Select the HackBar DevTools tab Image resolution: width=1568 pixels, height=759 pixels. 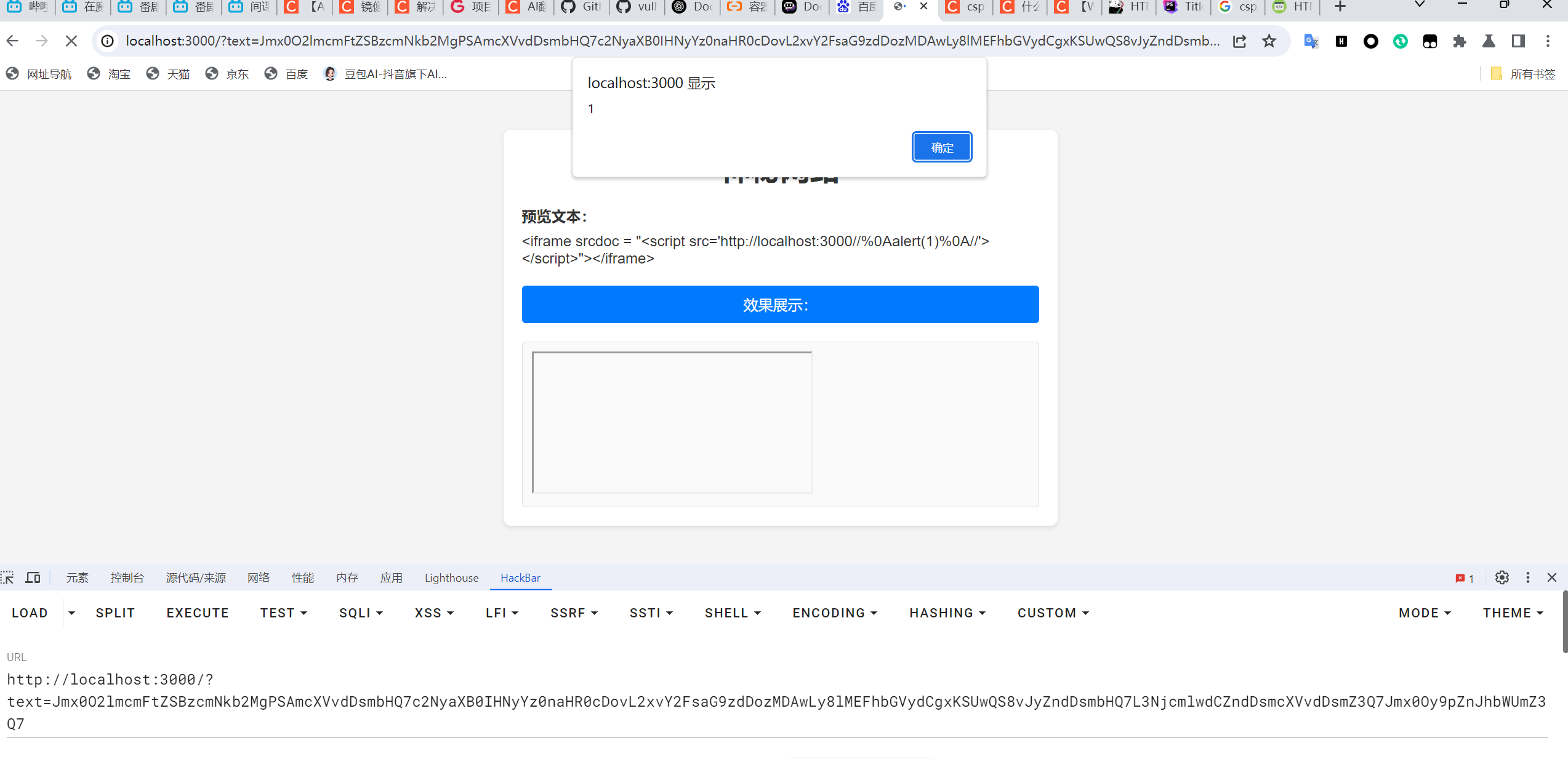(x=520, y=577)
